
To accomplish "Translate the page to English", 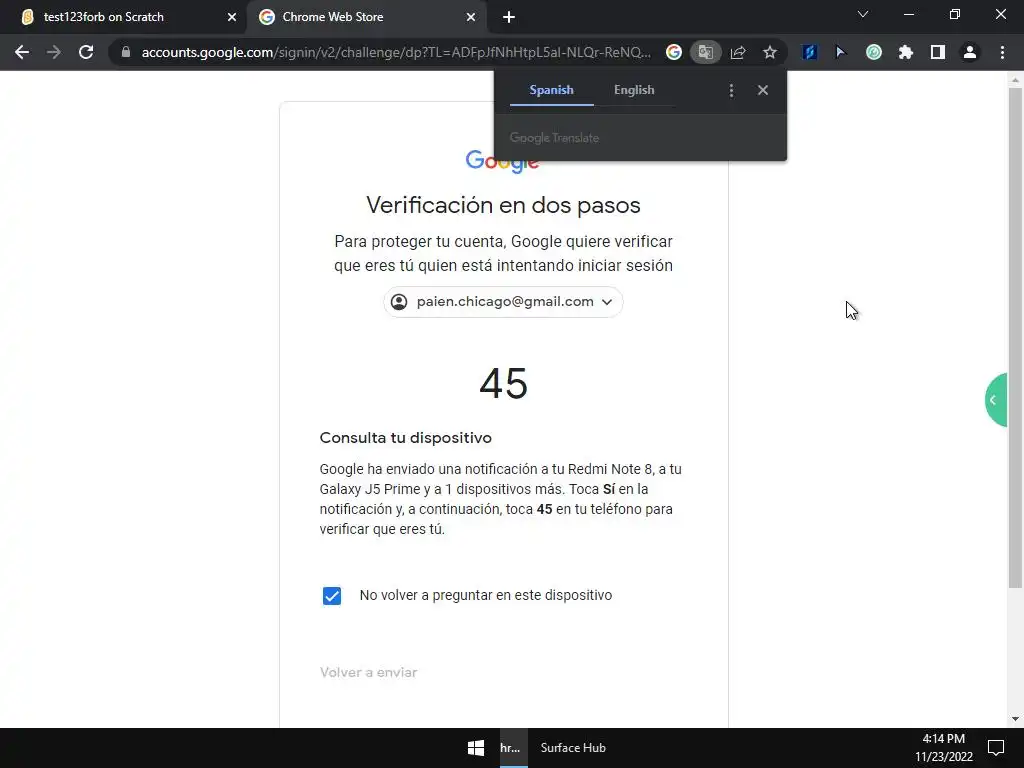I will (x=633, y=90).
